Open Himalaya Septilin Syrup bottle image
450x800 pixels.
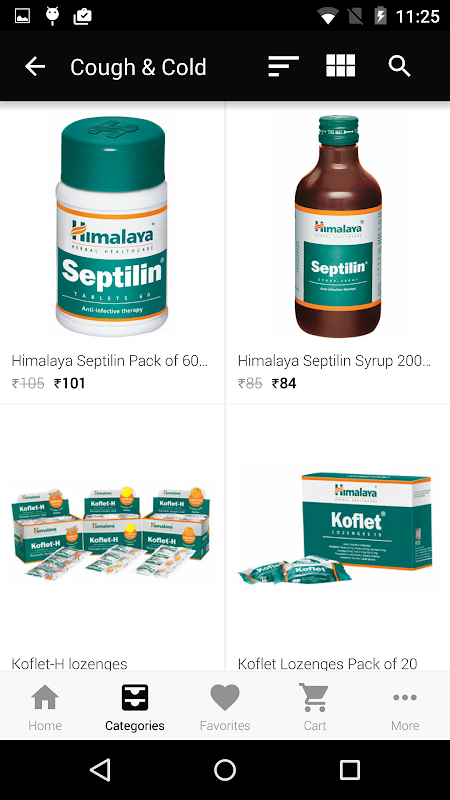click(338, 226)
